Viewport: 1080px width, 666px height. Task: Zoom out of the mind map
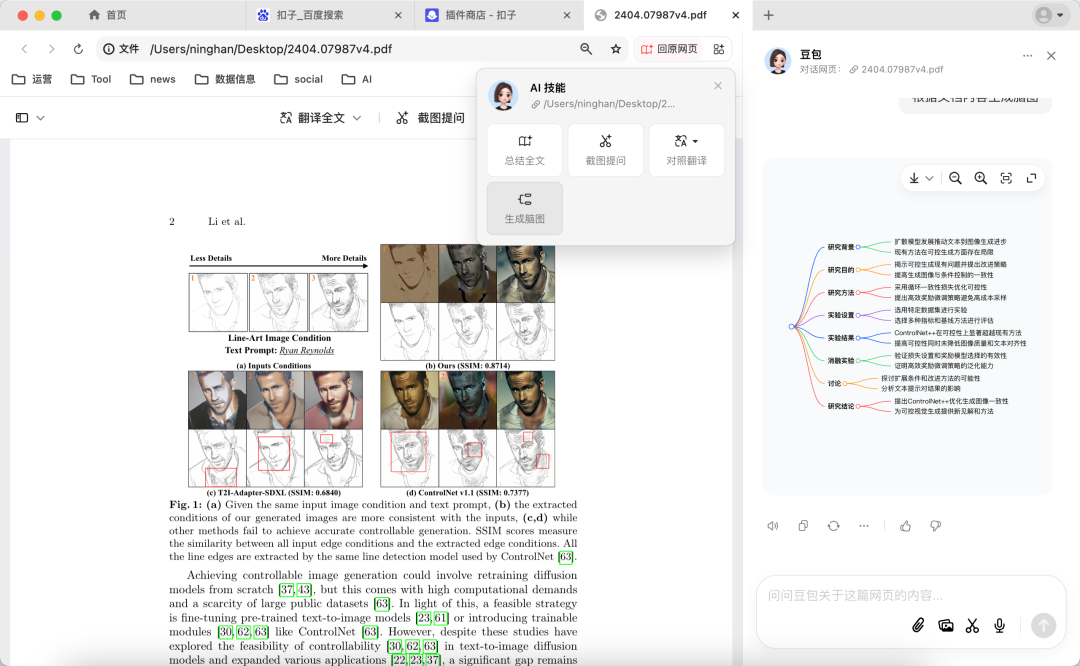pyautogui.click(x=955, y=177)
